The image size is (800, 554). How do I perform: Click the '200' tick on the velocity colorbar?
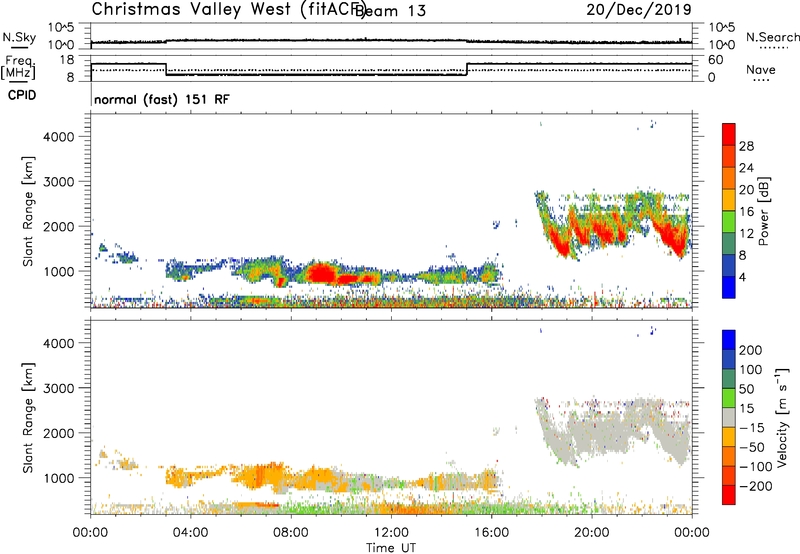point(751,350)
